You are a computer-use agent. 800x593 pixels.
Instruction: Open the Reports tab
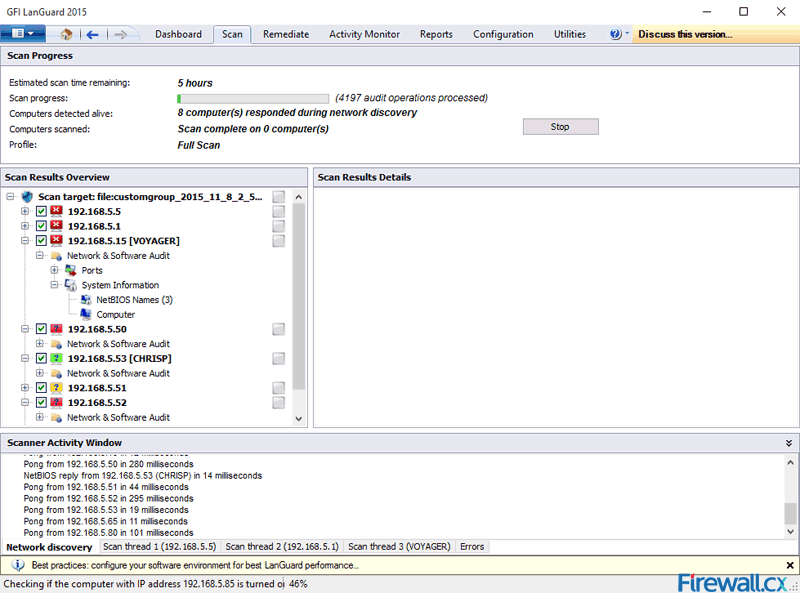(436, 34)
